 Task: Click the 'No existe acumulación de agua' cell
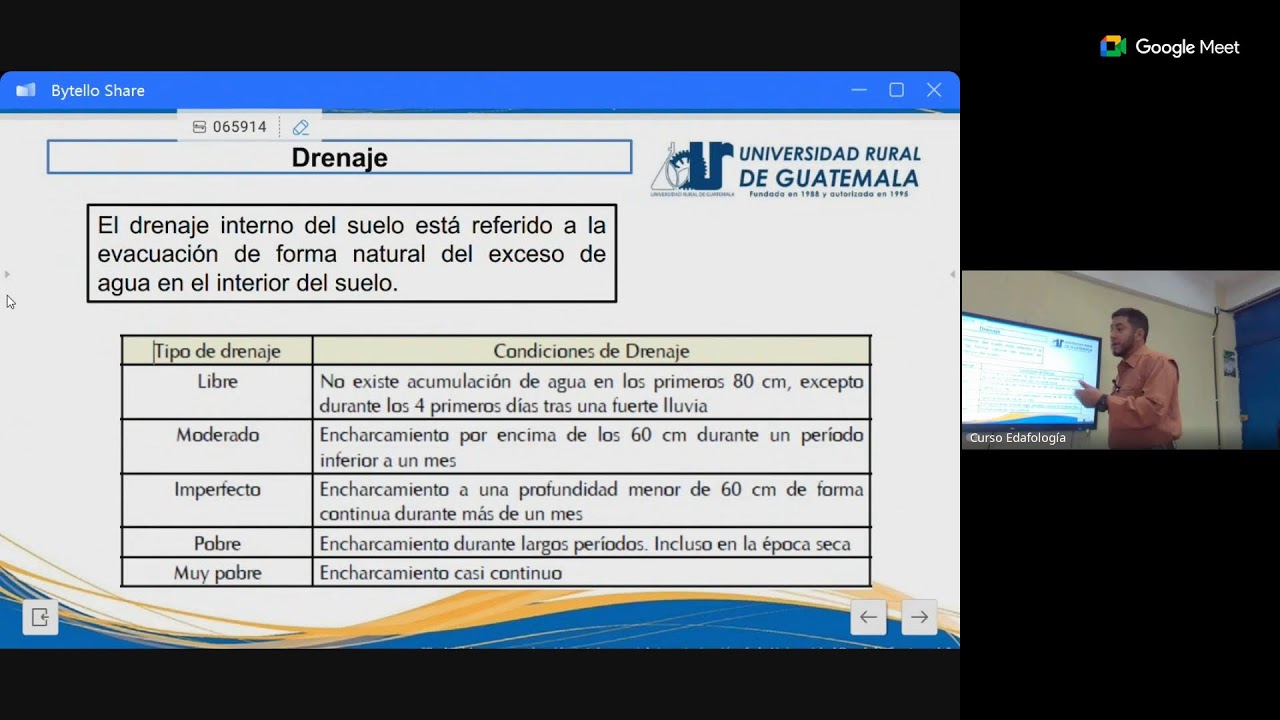tap(591, 392)
